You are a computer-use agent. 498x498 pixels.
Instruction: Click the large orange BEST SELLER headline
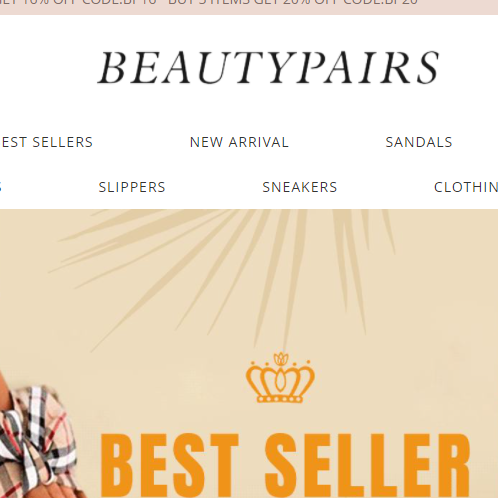click(x=285, y=465)
